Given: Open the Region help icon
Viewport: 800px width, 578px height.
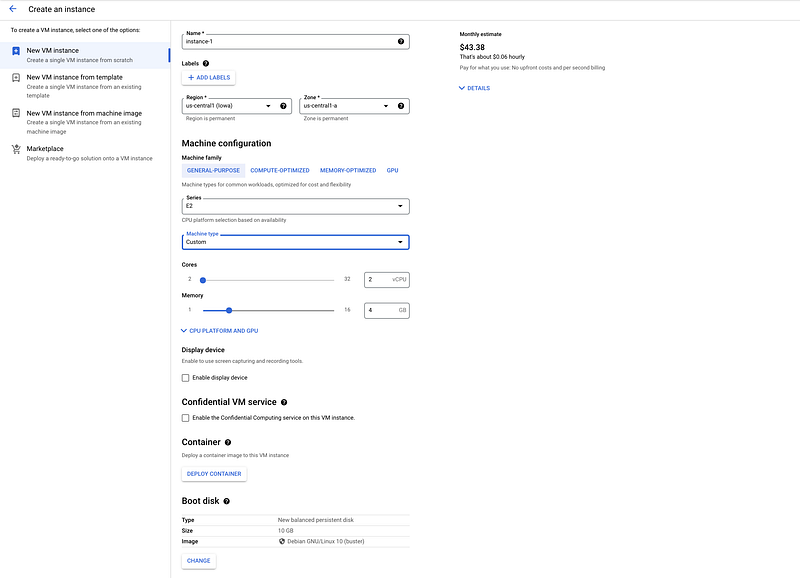Looking at the screenshot, I should tap(283, 106).
